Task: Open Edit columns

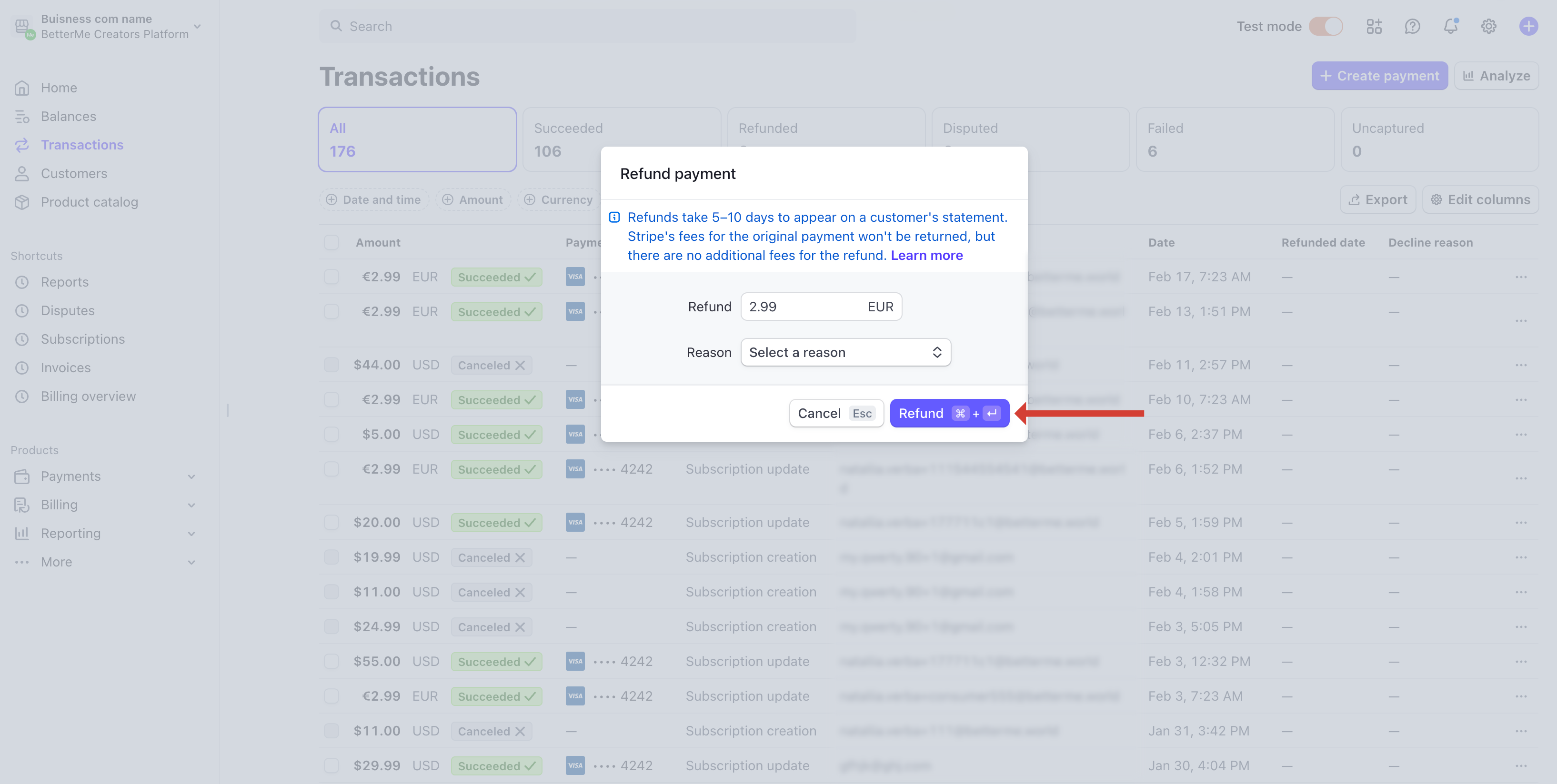Action: point(1481,199)
